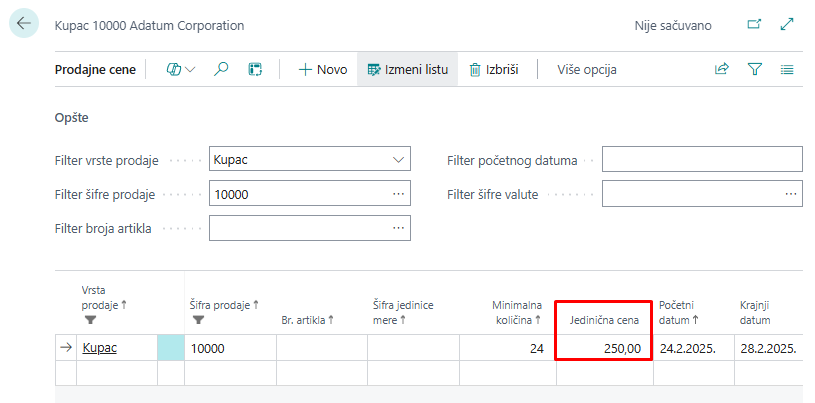Open lookup for Filter šifre valute
The height and width of the screenshot is (403, 815).
(x=789, y=194)
